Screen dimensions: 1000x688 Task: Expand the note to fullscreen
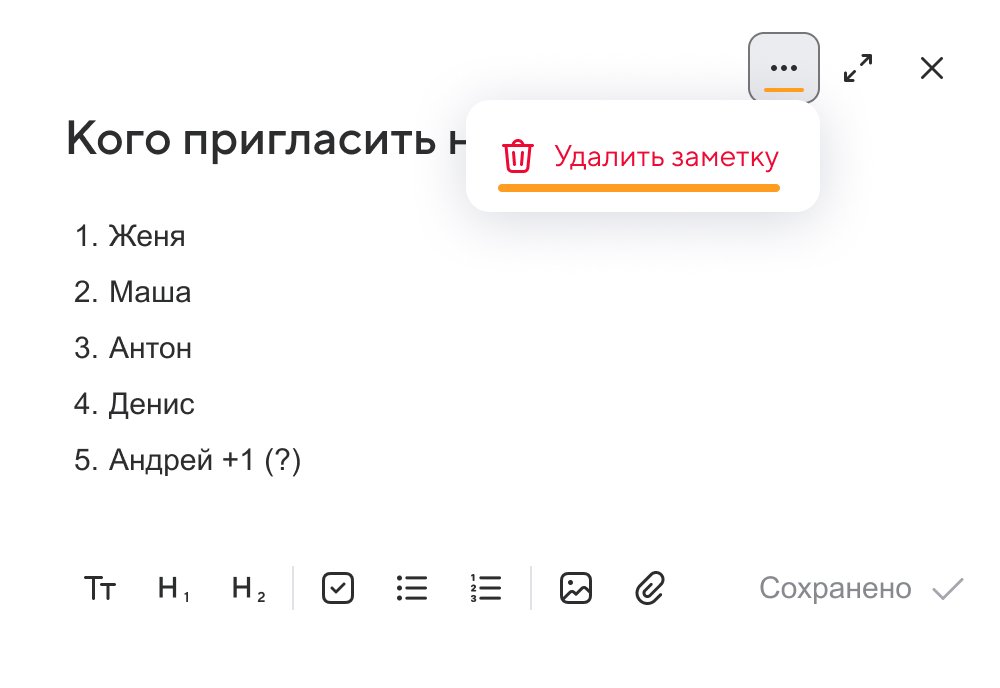858,68
